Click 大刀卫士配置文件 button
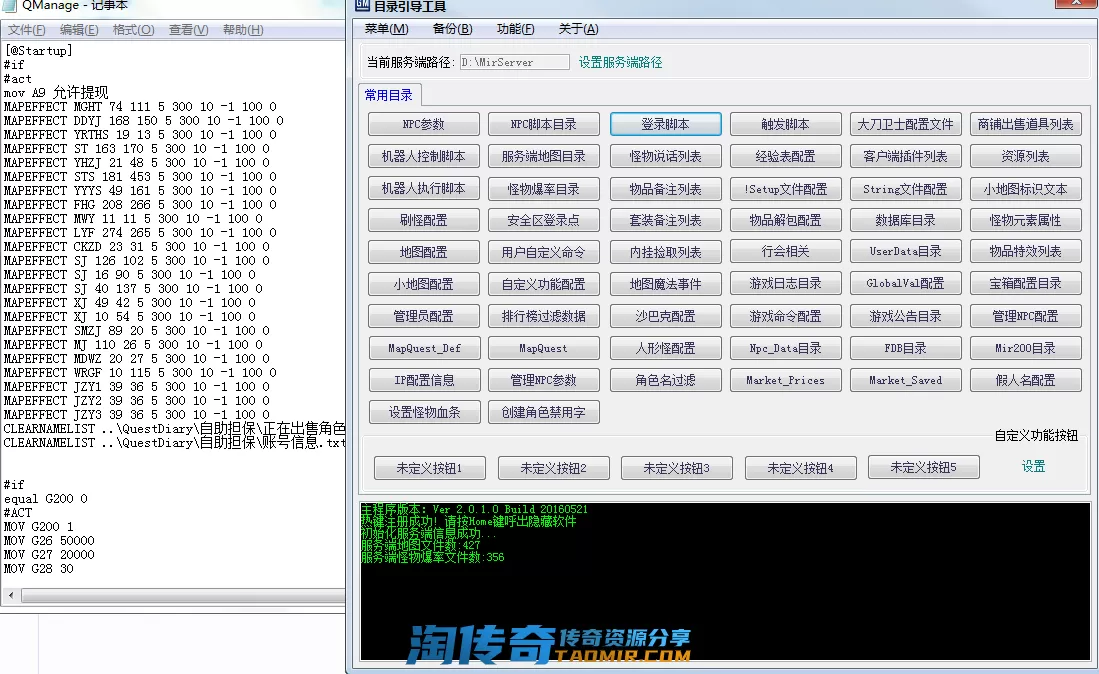This screenshot has width=1099, height=674. tap(906, 124)
